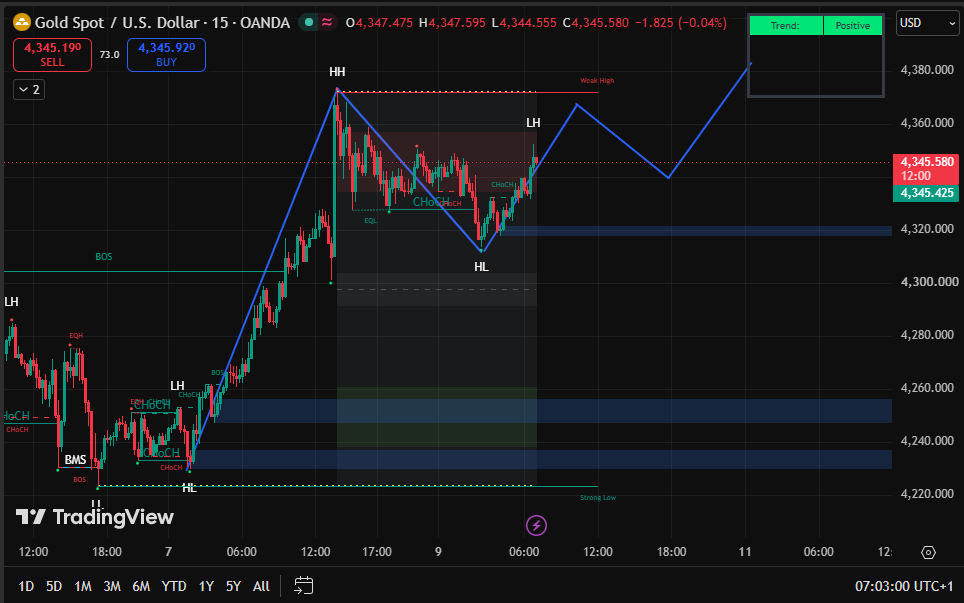Click the red SELL price button
The image size is (964, 603).
point(52,55)
